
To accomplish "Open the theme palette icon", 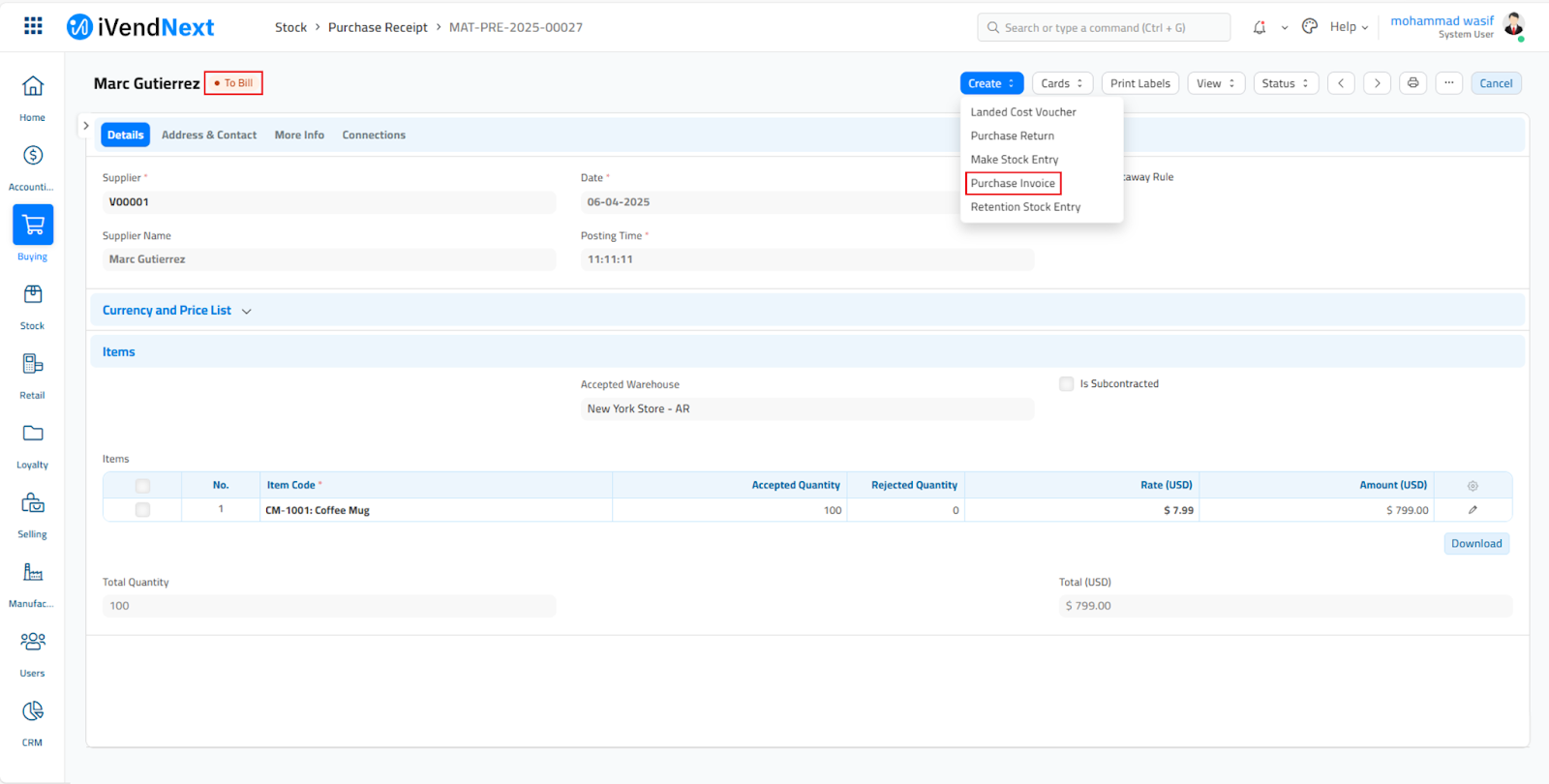I will tap(1310, 27).
